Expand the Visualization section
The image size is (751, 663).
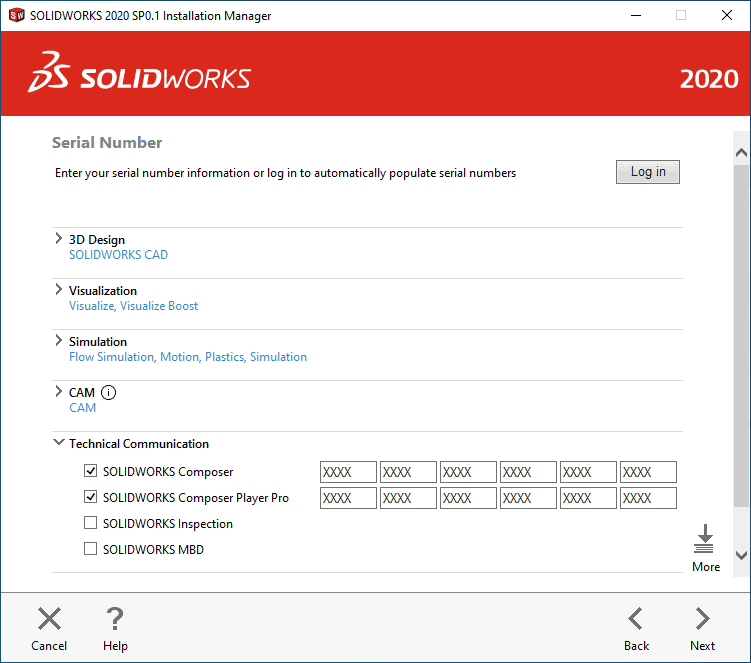(x=58, y=290)
